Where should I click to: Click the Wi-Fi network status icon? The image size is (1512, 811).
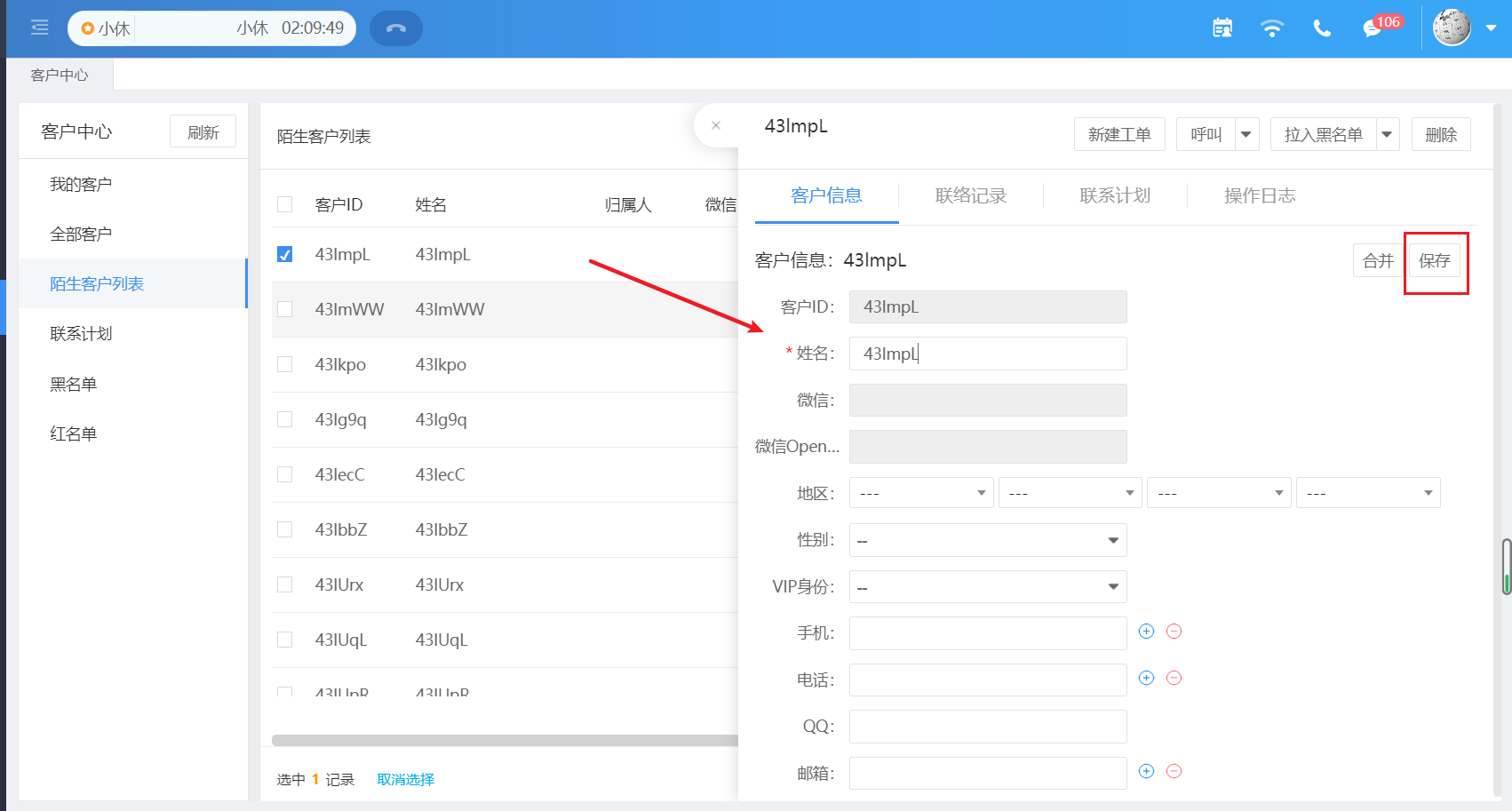[1272, 28]
